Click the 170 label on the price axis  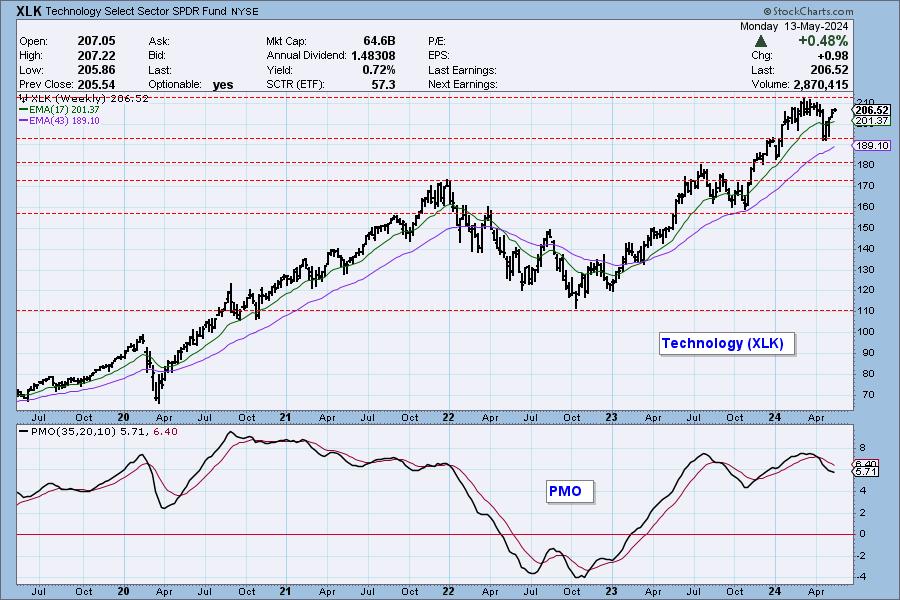pyautogui.click(x=866, y=185)
